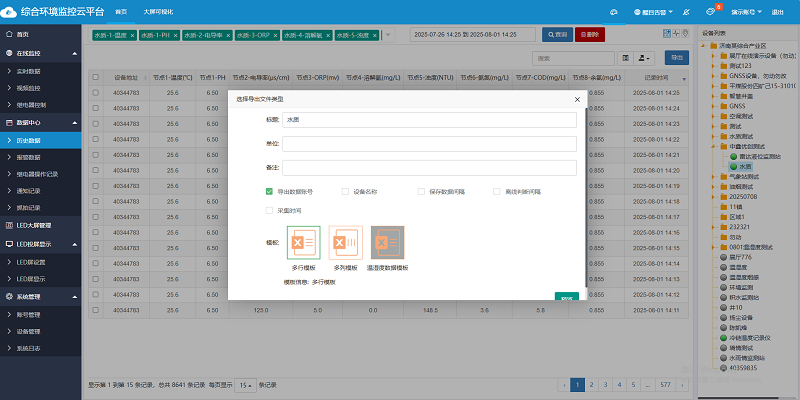Close the export file type dialog
Screen dimensions: 800x400
click(576, 99)
